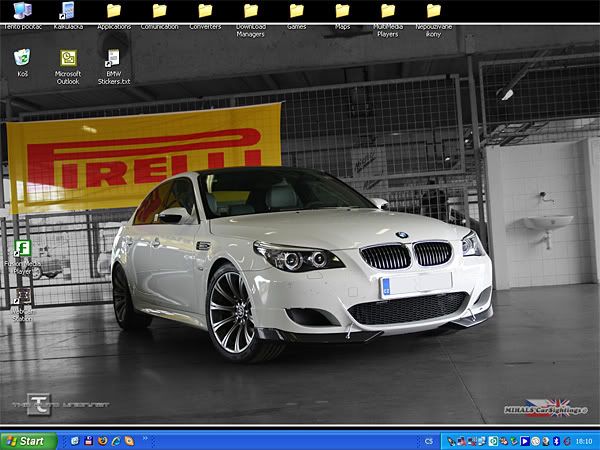Click the Bluetooth tray icon
600x450 pixels.
[556, 441]
